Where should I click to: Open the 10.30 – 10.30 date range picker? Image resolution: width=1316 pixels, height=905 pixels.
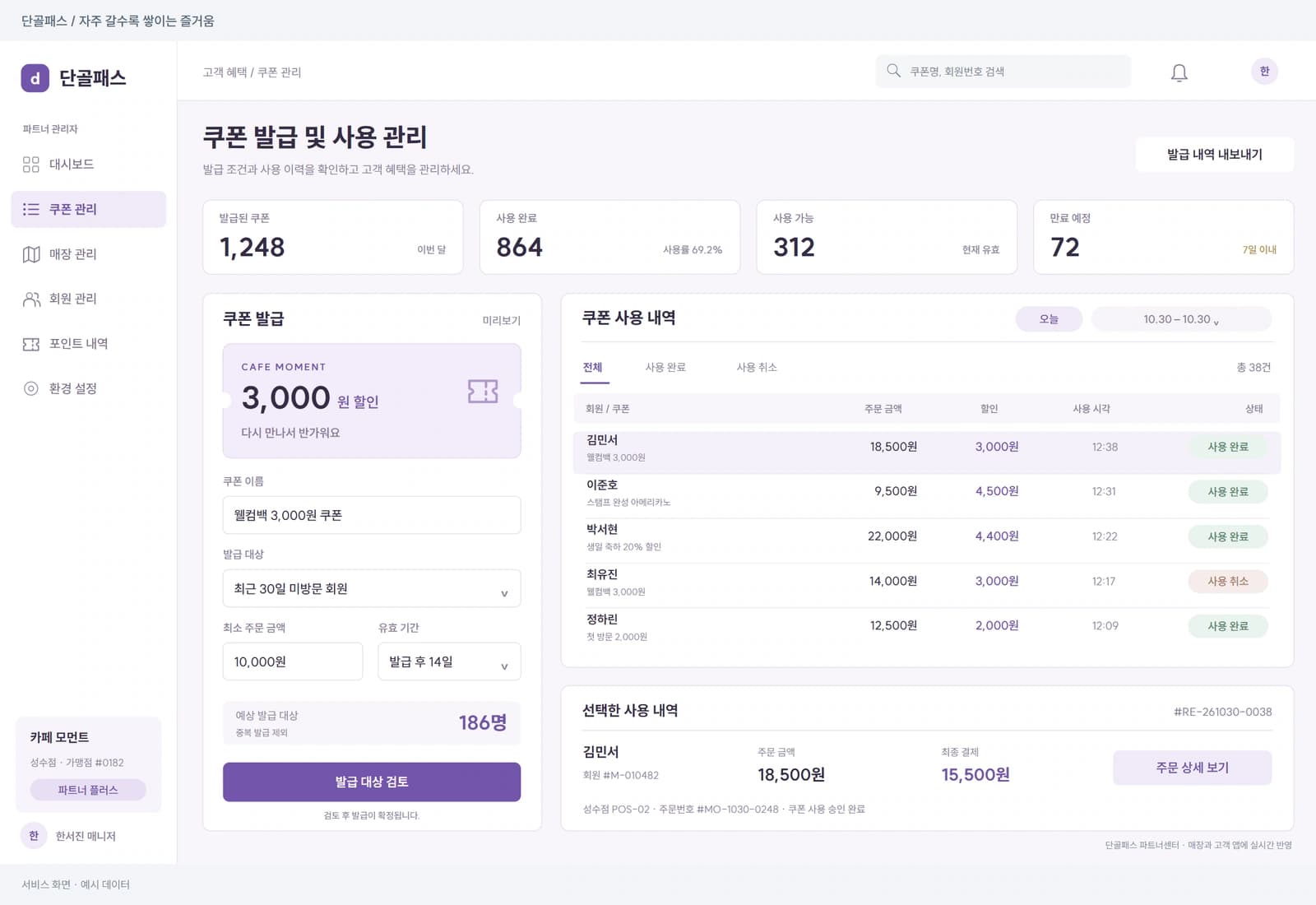(x=1181, y=319)
